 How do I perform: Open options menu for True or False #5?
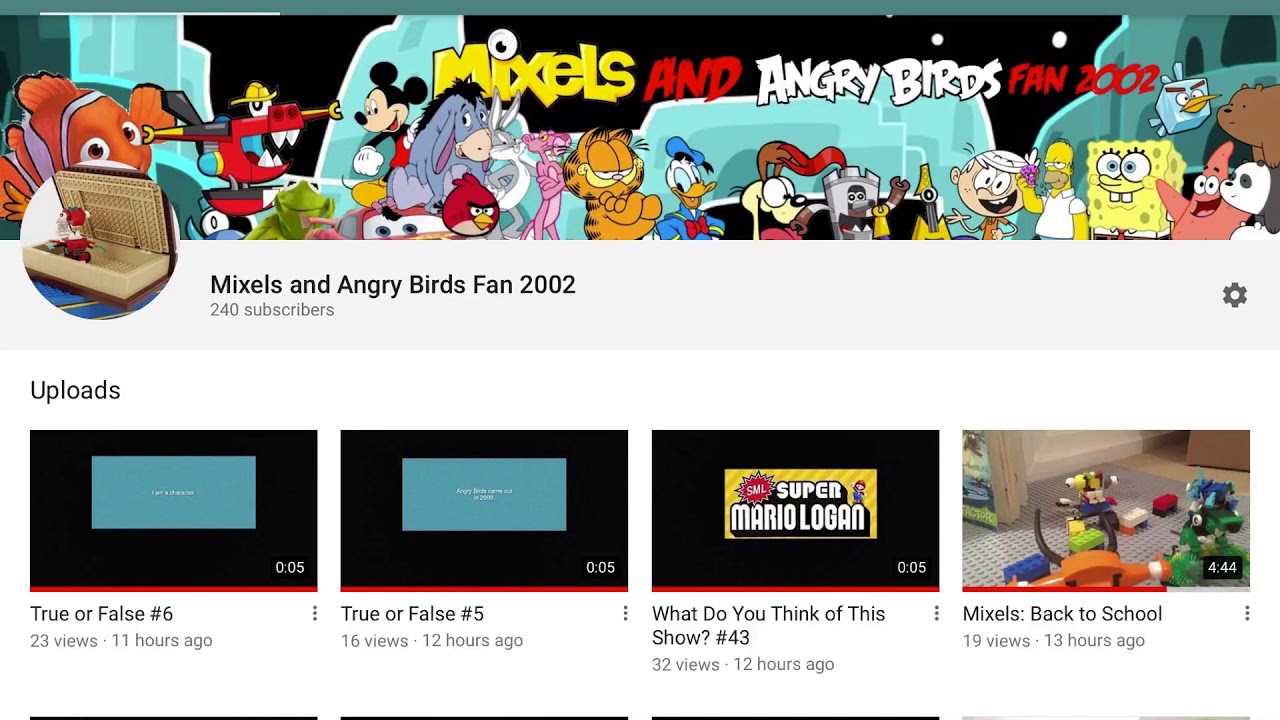click(x=625, y=613)
